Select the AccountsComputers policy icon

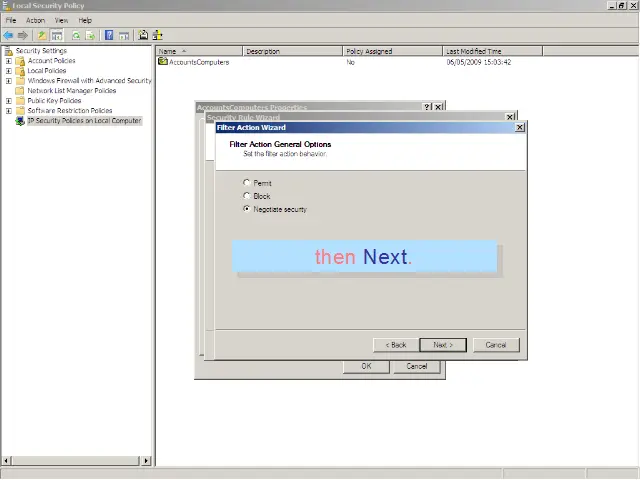pyautogui.click(x=163, y=62)
